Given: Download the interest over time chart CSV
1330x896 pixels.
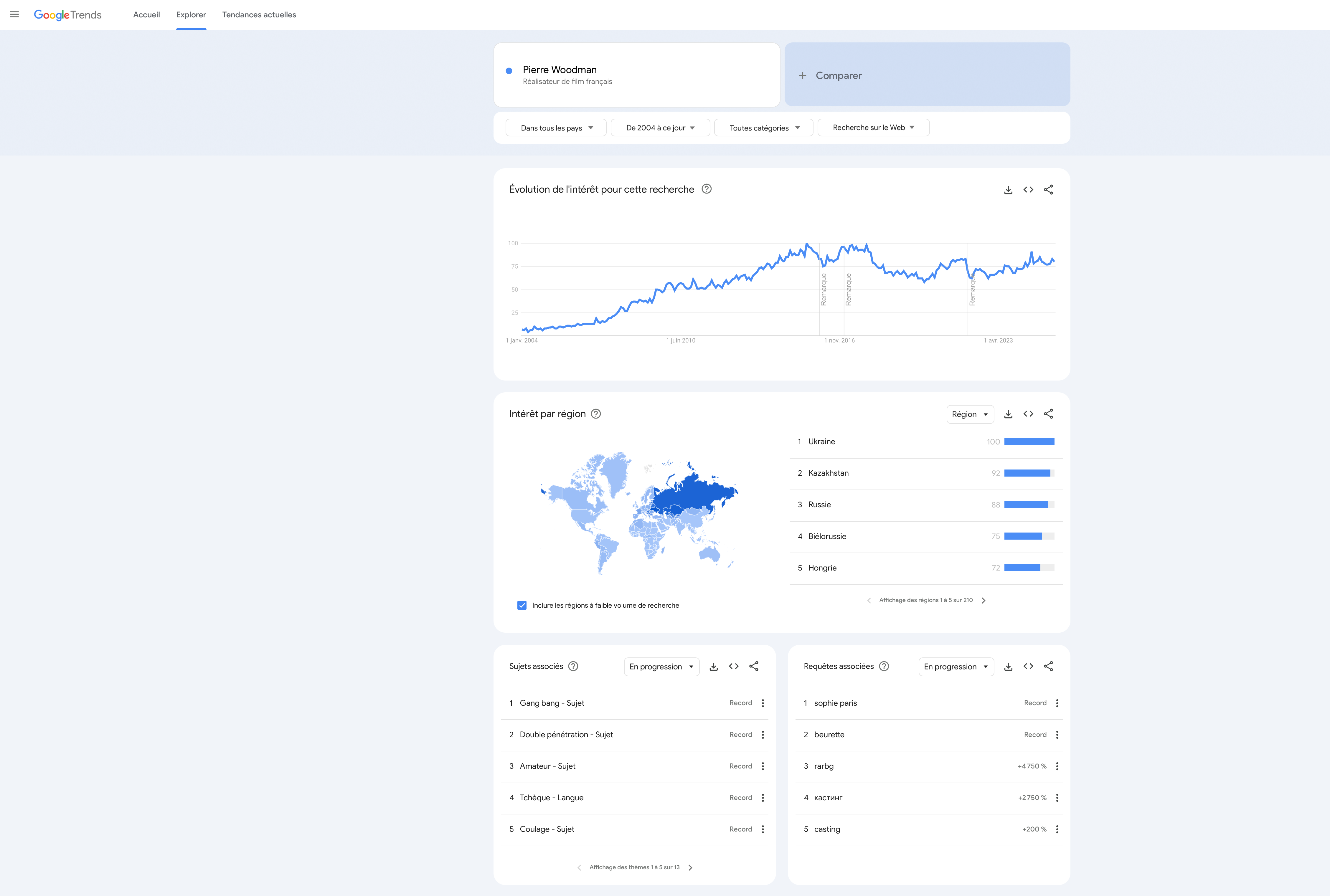Looking at the screenshot, I should [1008, 190].
